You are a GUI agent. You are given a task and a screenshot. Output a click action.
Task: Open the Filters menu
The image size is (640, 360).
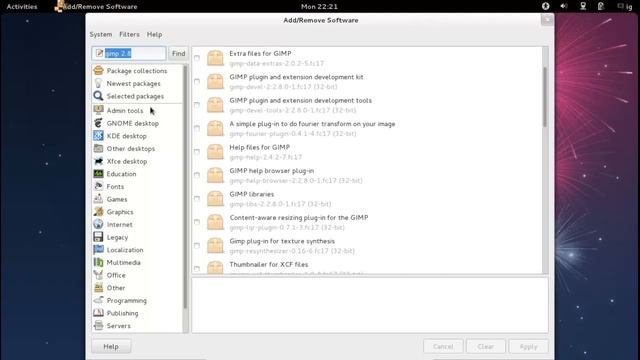point(129,34)
